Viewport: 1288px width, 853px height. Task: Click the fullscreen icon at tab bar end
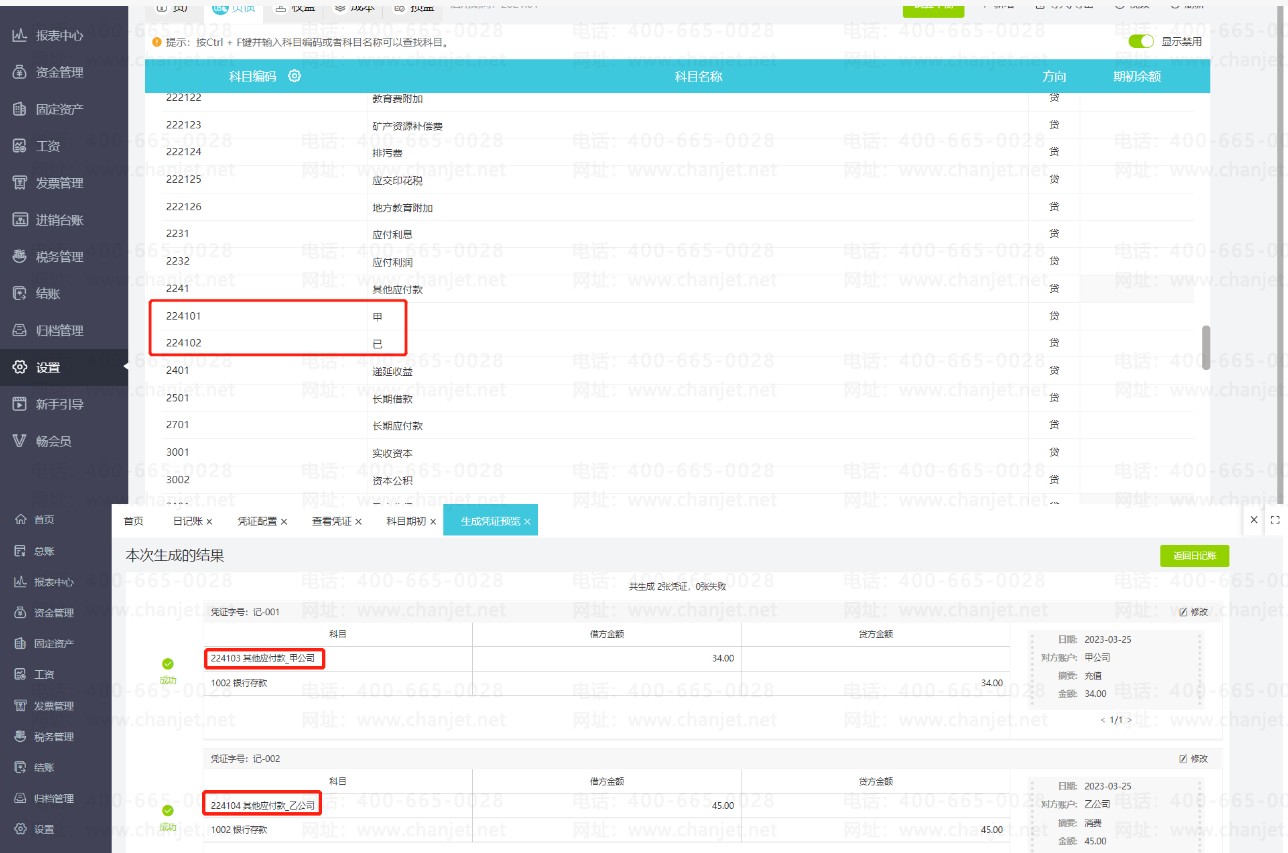[1274, 520]
